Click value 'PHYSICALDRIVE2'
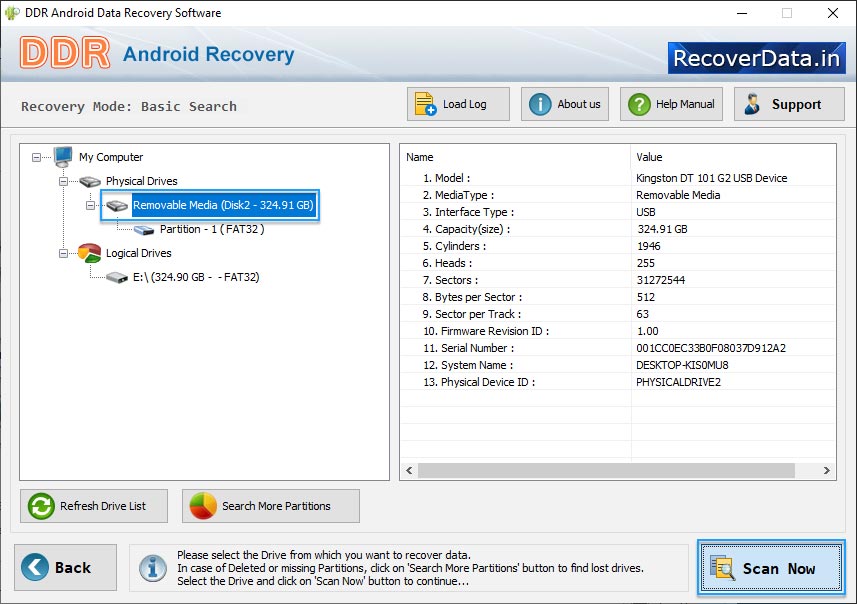 (x=678, y=382)
